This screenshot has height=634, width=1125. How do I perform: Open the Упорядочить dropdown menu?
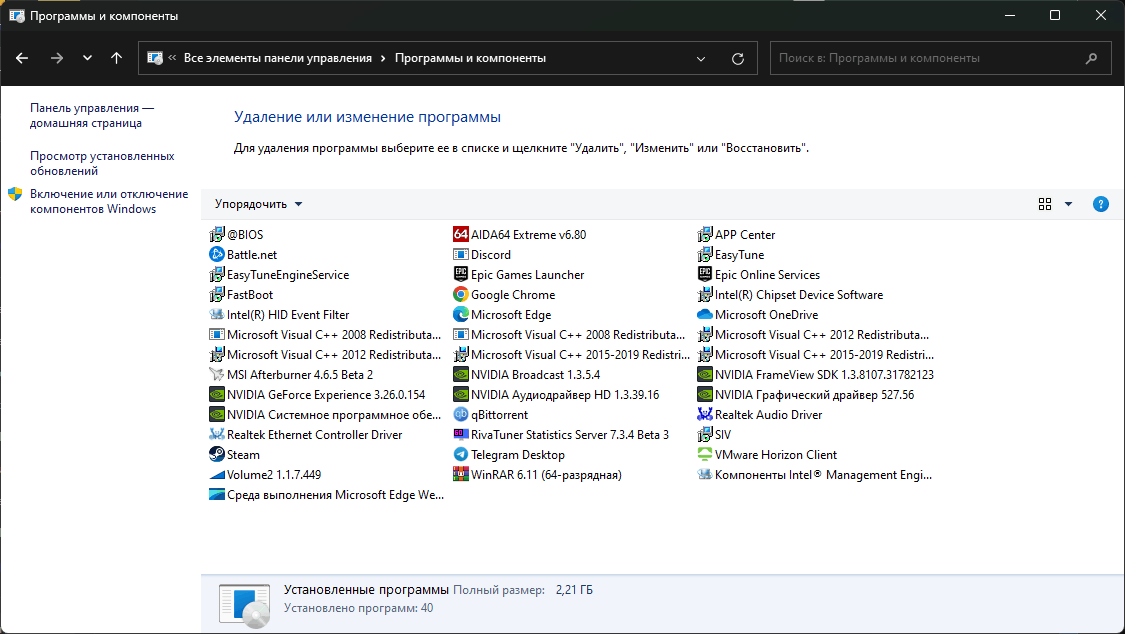point(258,204)
